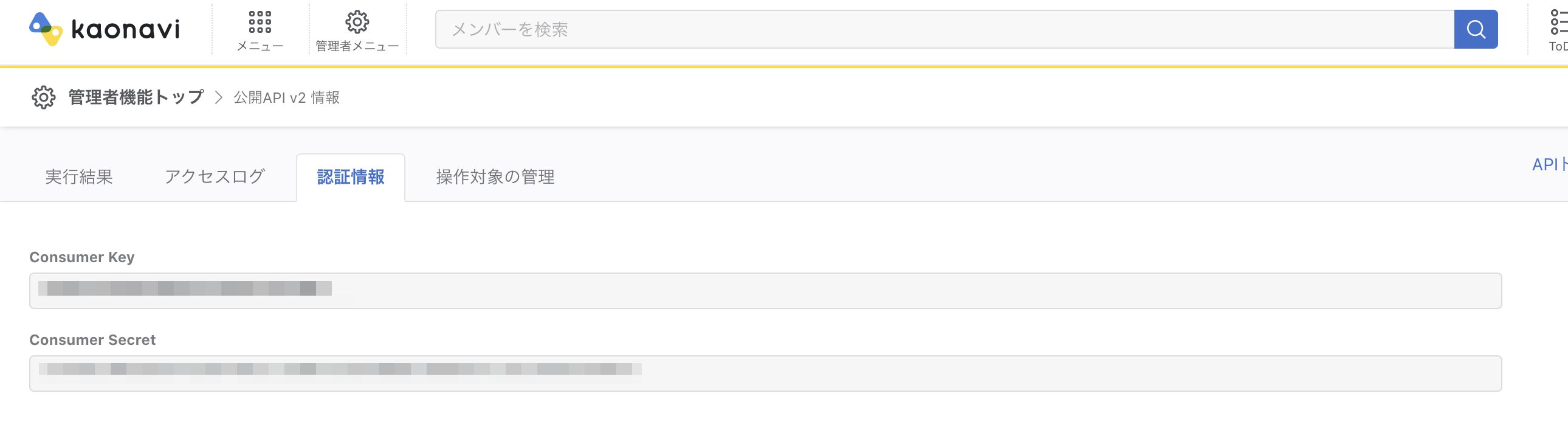Image resolution: width=1568 pixels, height=438 pixels.
Task: Switch to the アクセスログ tab
Action: 215,176
